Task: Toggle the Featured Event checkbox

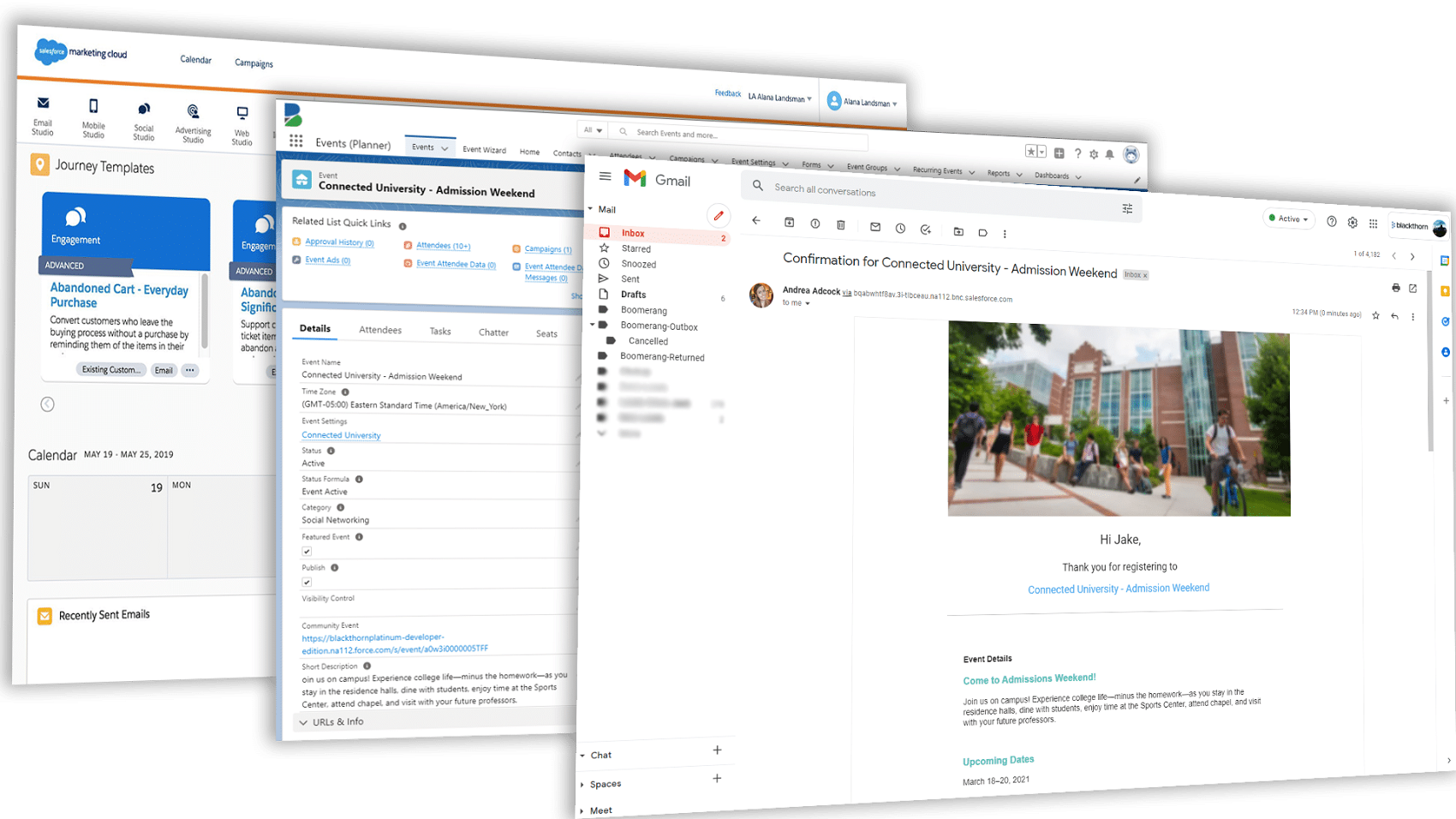Action: [307, 551]
